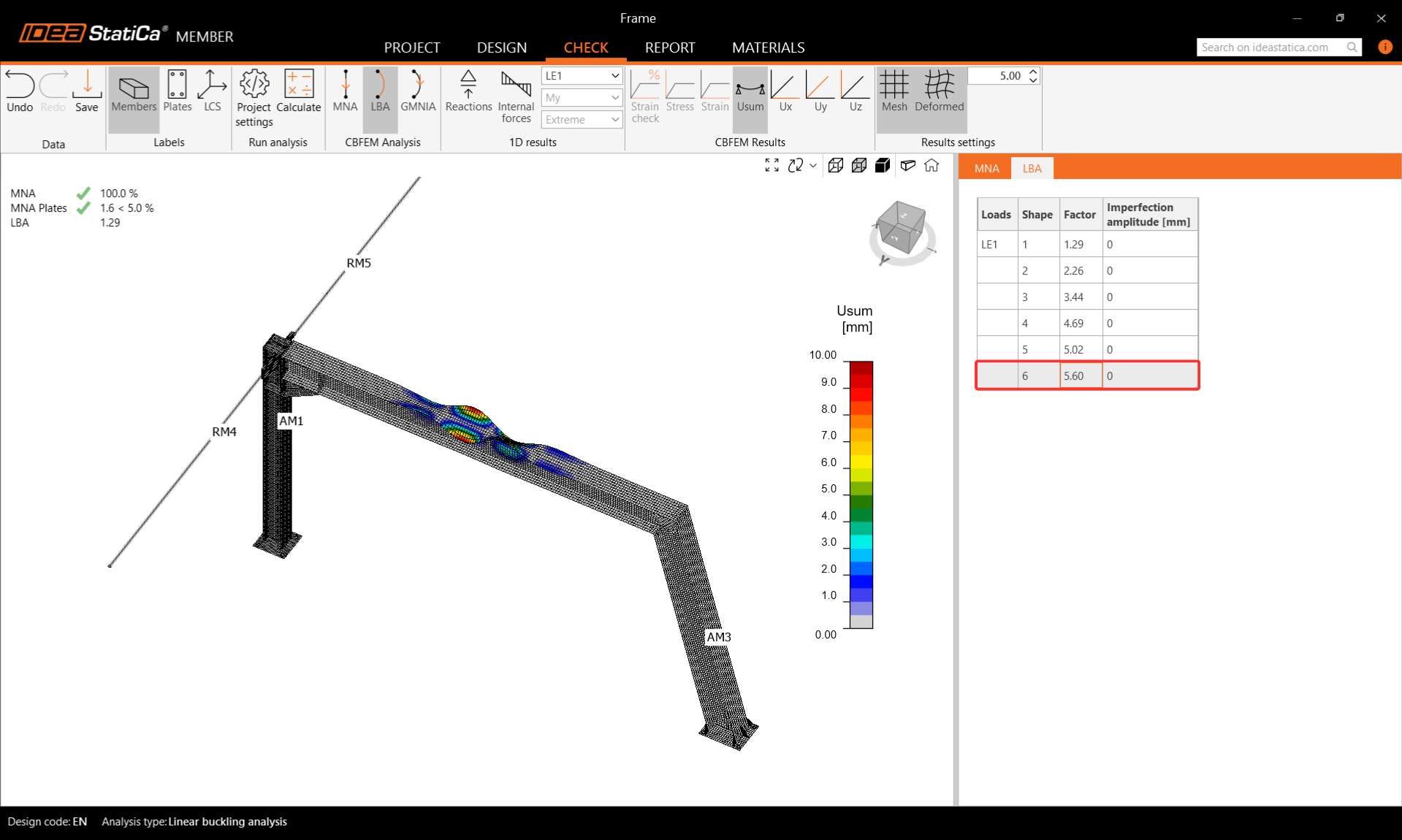Click the RM5 member label
The height and width of the screenshot is (840, 1402).
pos(359,263)
